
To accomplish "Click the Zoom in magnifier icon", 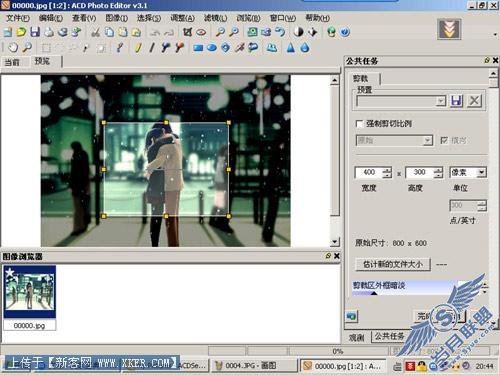I will 220,32.
